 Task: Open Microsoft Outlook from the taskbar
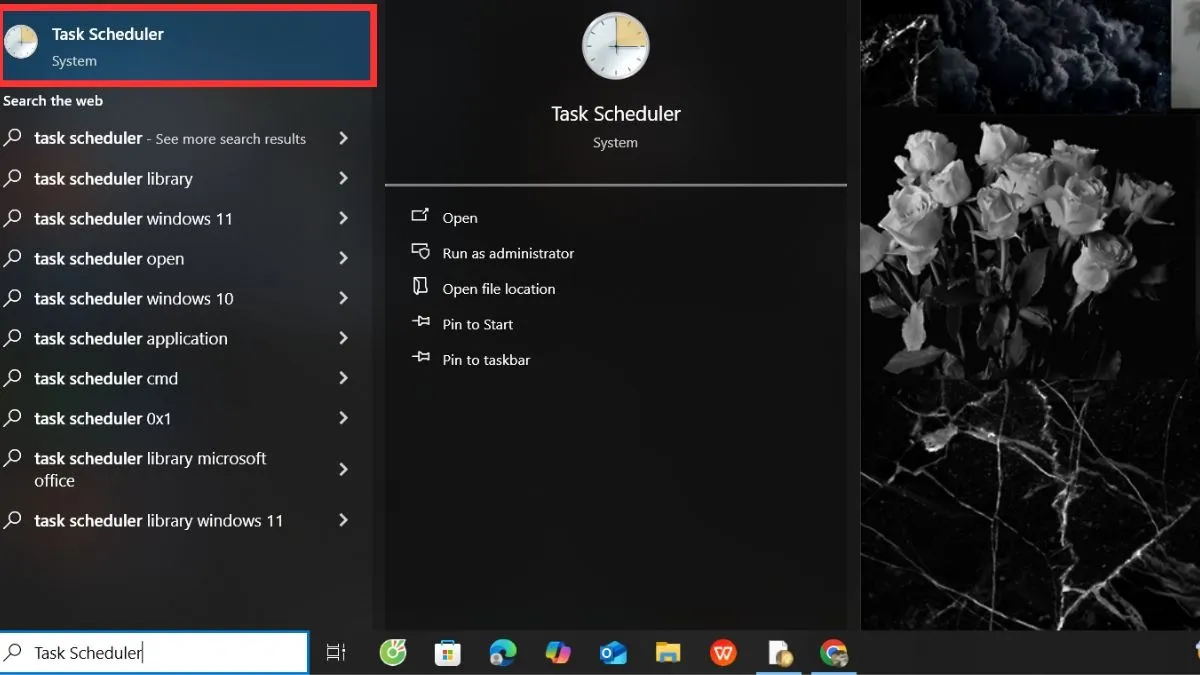click(x=613, y=652)
